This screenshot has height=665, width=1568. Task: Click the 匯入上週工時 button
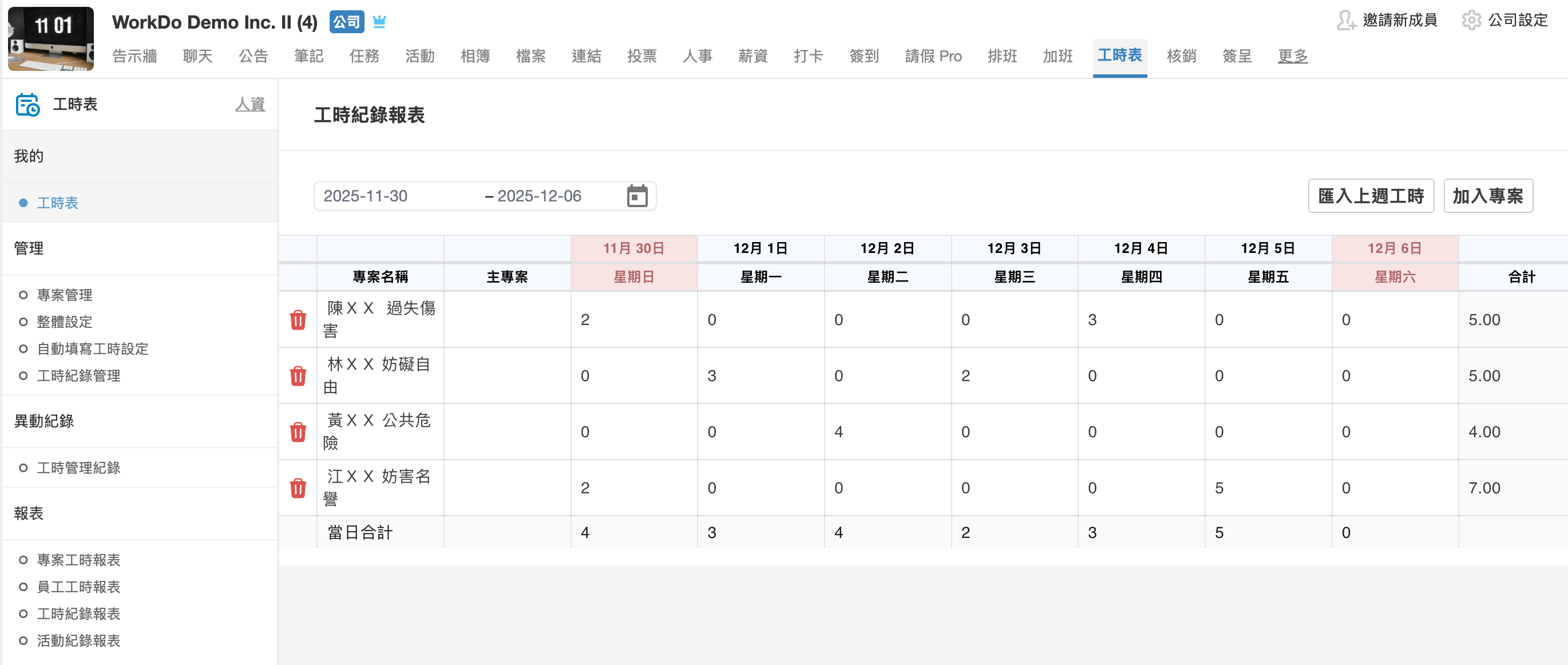1370,196
